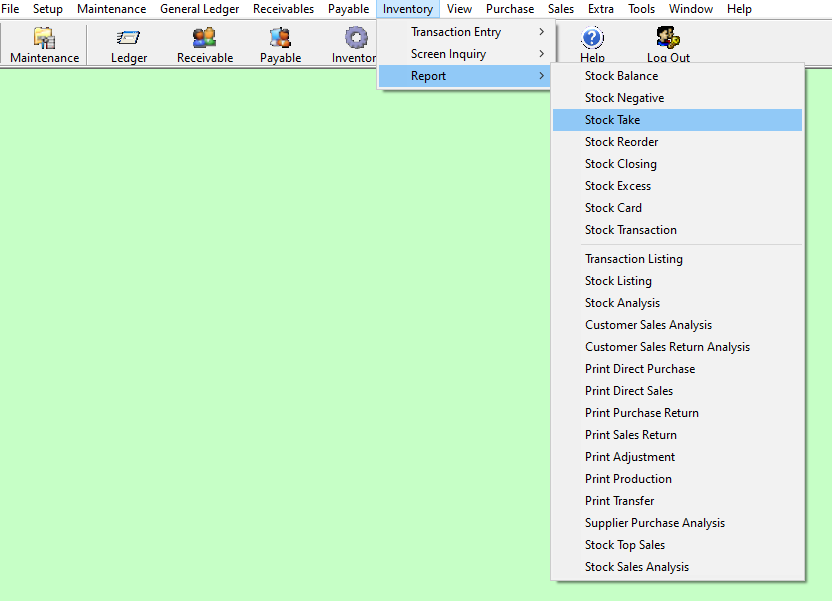
Task: Open the Purchase menu
Action: [510, 9]
